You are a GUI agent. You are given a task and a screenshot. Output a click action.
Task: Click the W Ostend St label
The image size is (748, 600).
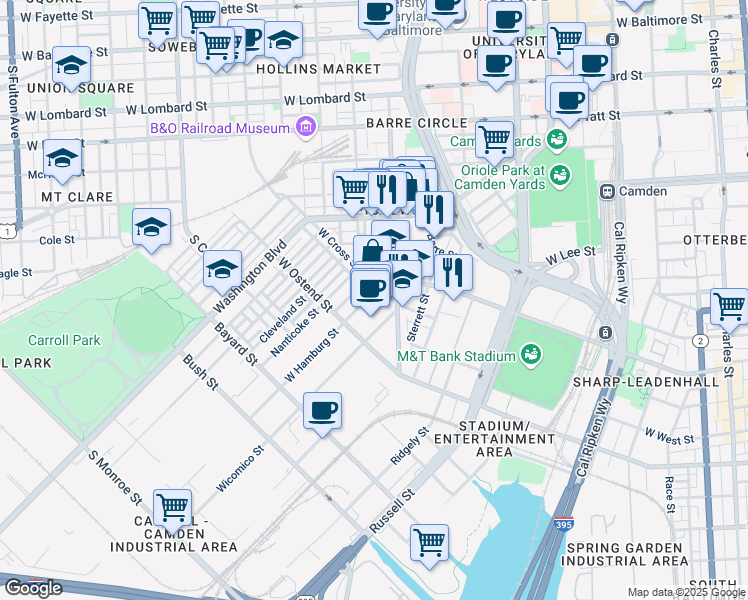[x=305, y=285]
